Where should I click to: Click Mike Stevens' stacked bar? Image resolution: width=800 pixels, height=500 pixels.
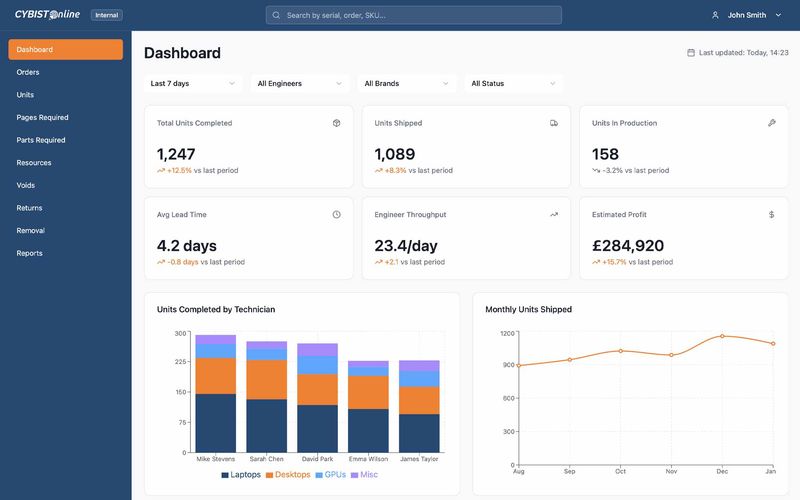coord(216,394)
